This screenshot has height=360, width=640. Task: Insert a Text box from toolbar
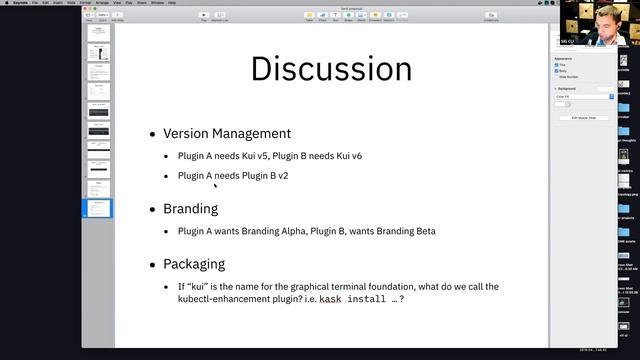click(336, 15)
